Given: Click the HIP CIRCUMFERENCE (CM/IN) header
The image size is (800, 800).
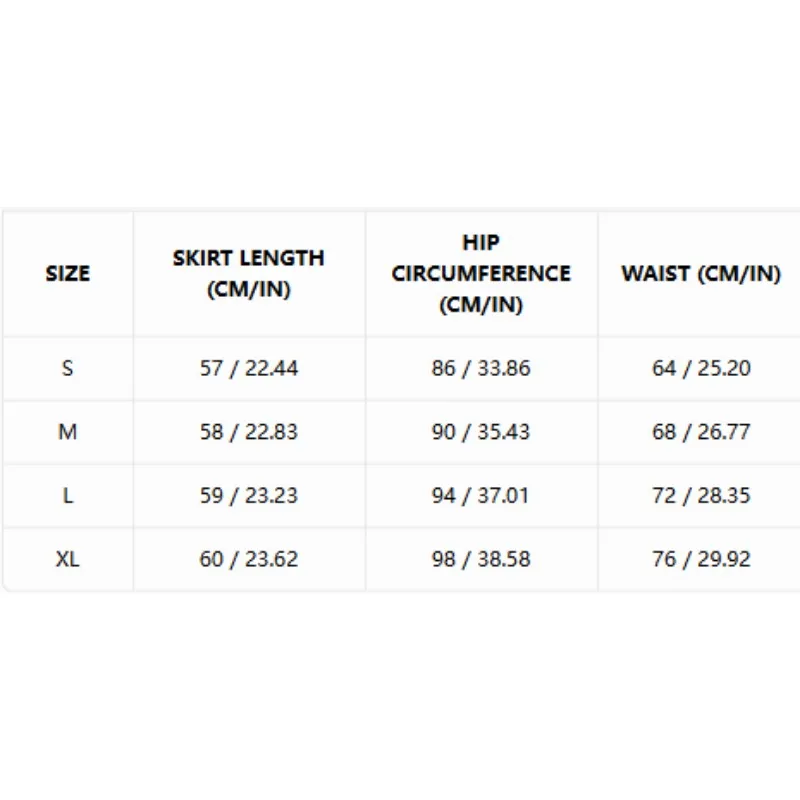Looking at the screenshot, I should [481, 273].
